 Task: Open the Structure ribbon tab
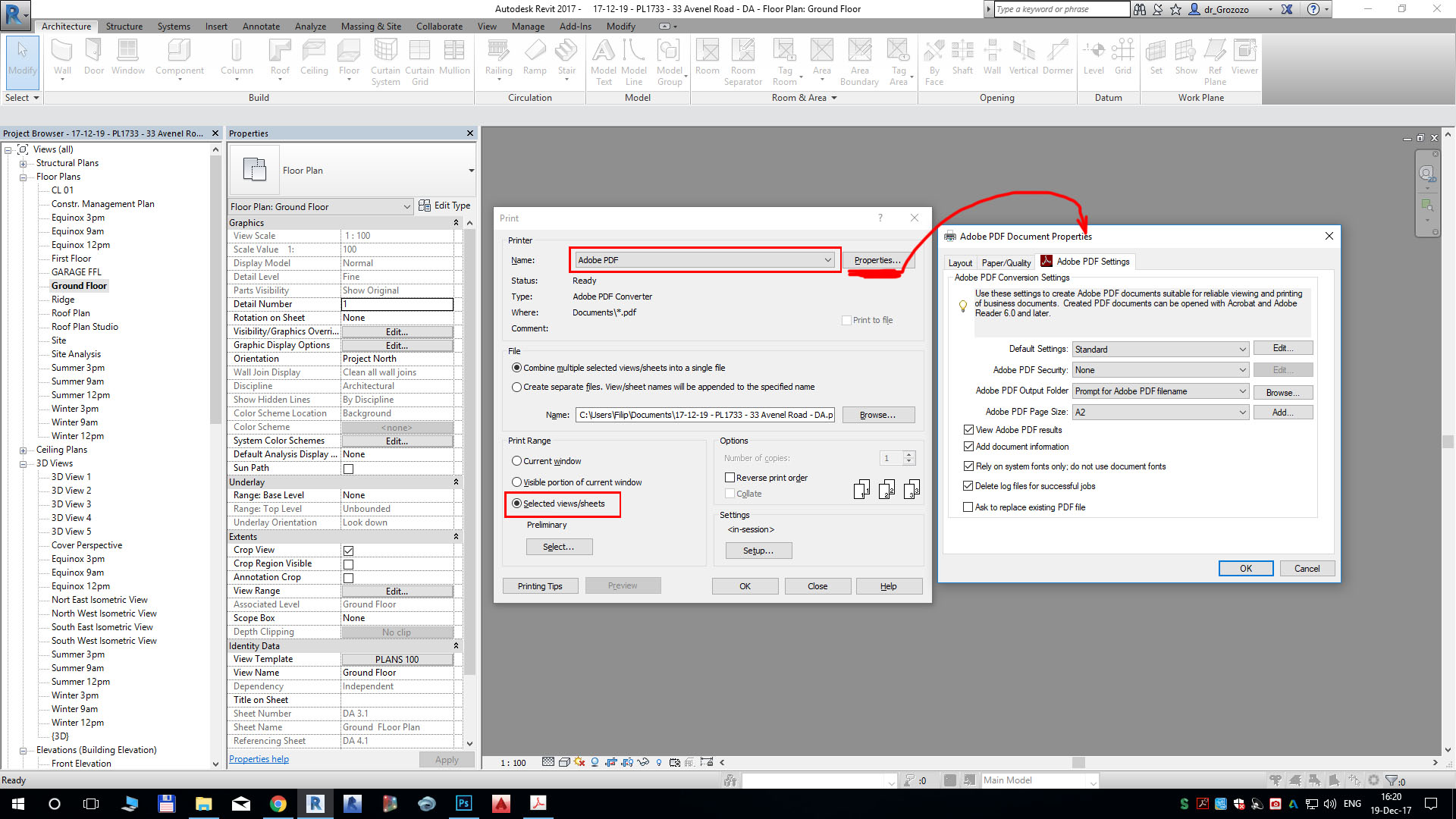[124, 27]
